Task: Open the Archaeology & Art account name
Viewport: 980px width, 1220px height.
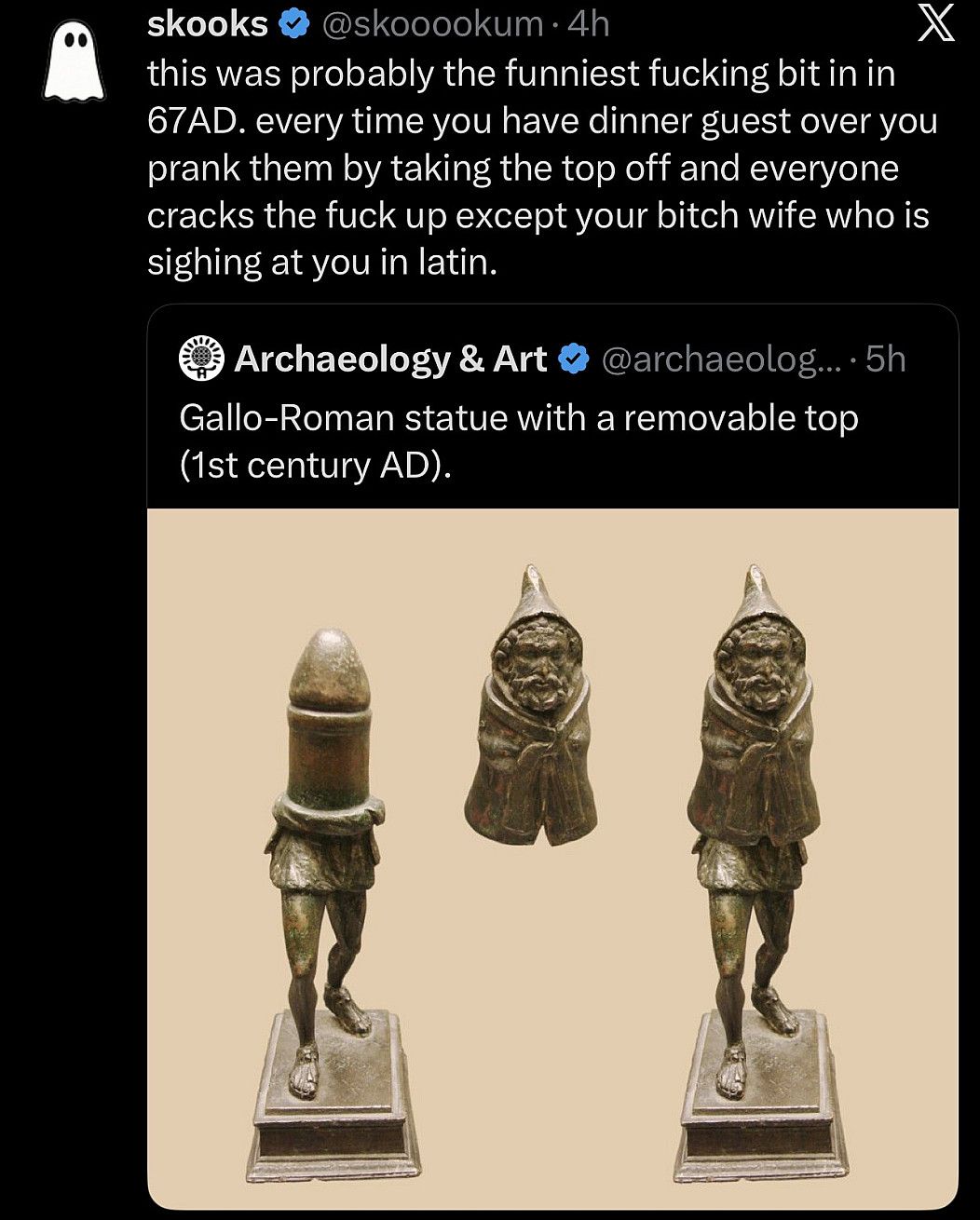Action: (x=389, y=358)
